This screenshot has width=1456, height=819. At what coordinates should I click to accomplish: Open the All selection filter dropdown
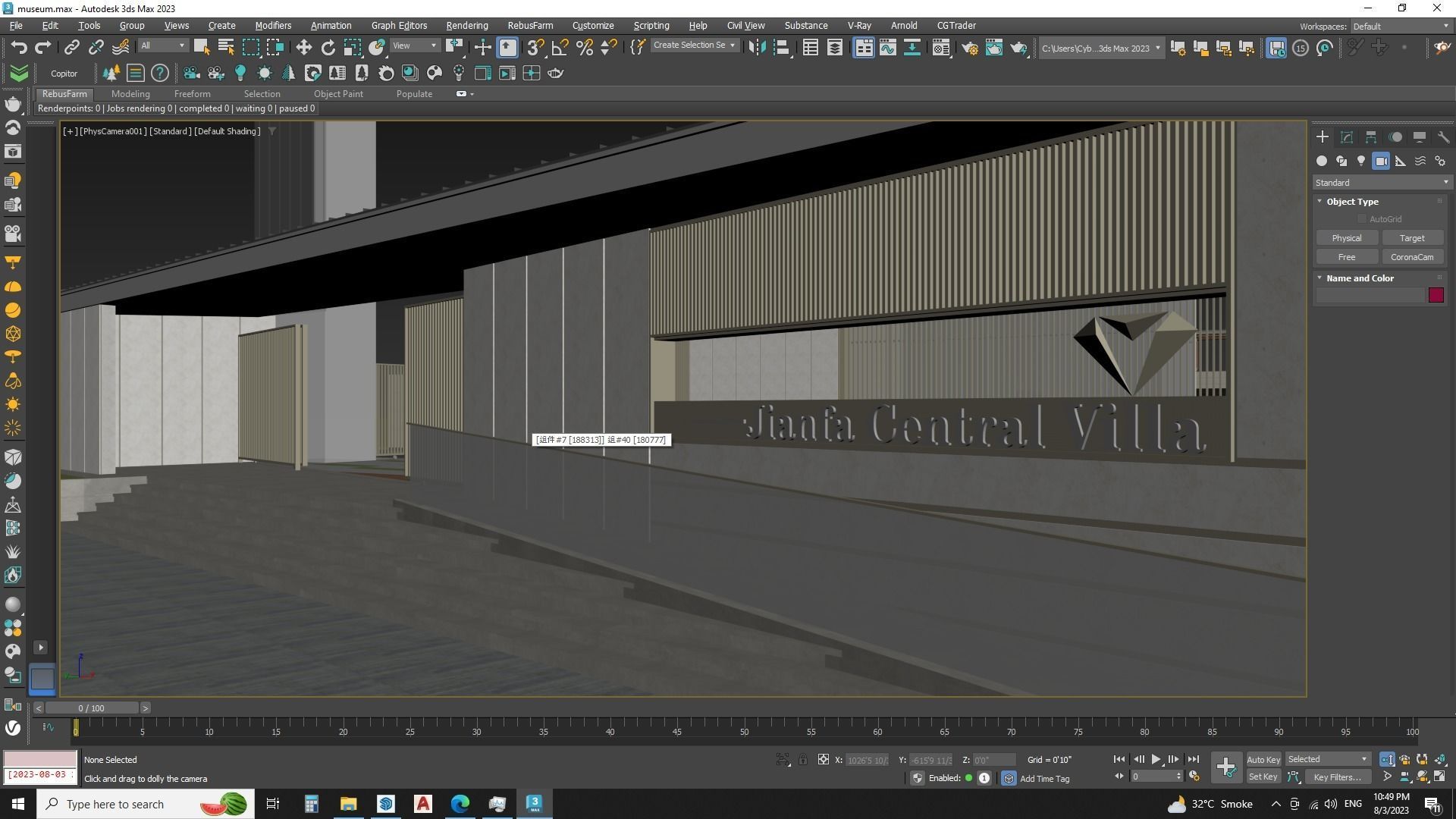pos(162,46)
